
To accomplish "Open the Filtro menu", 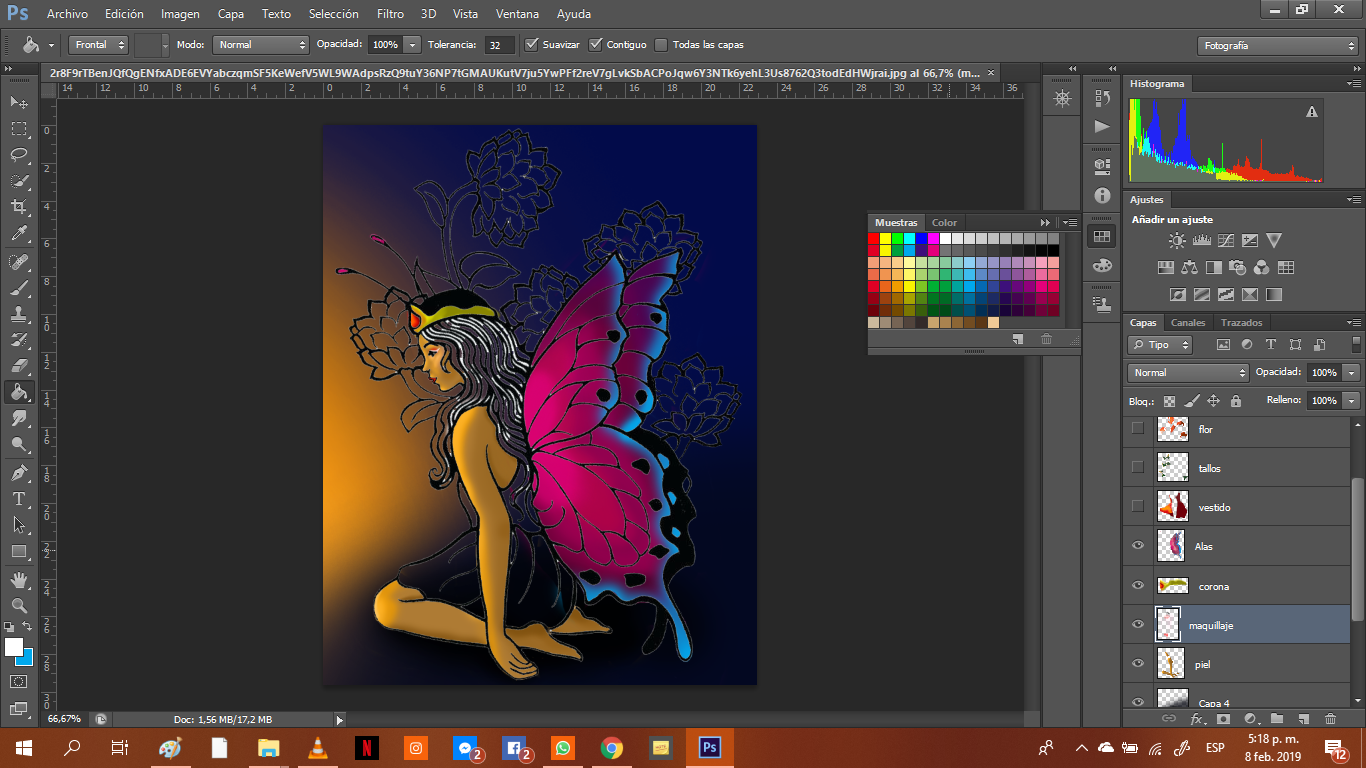I will [x=390, y=14].
